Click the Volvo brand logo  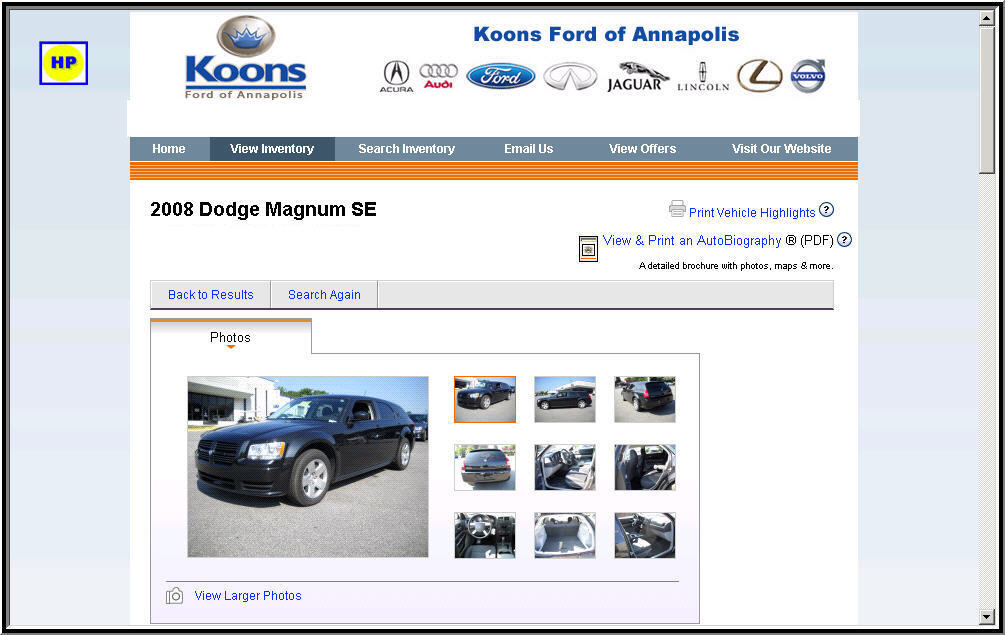[808, 76]
